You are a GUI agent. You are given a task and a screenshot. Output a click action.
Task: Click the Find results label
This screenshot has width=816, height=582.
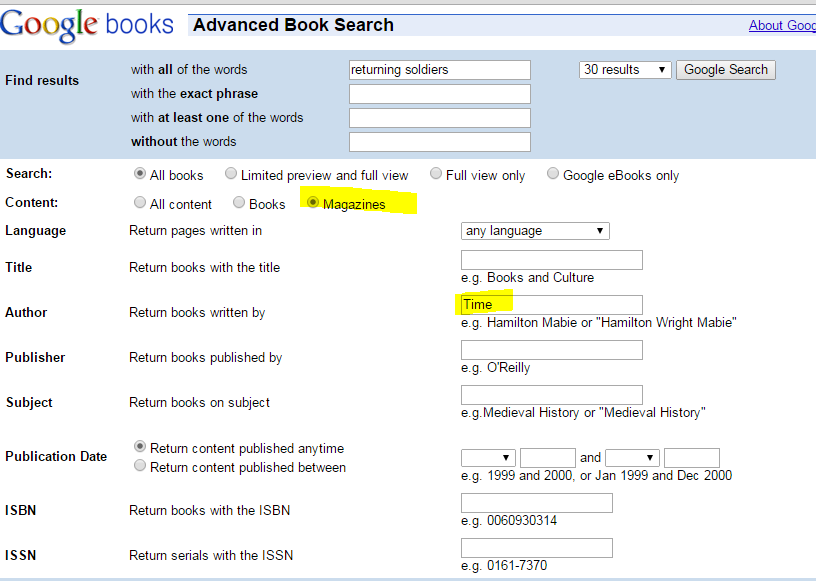tap(42, 81)
